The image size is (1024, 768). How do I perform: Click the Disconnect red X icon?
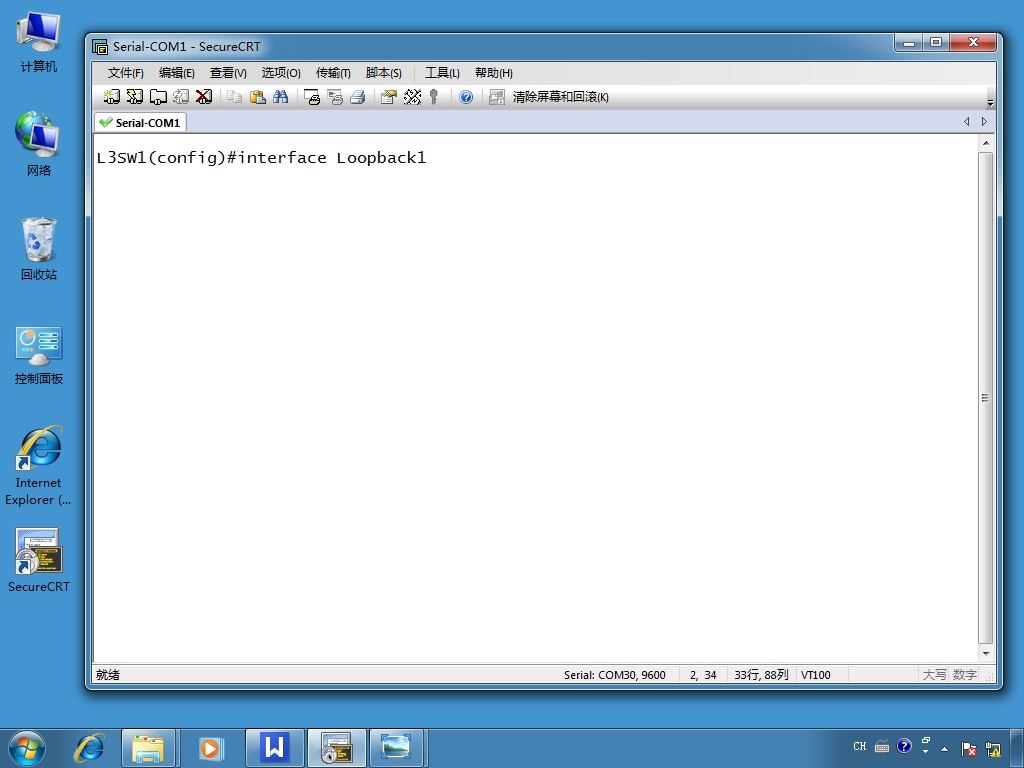pos(204,97)
